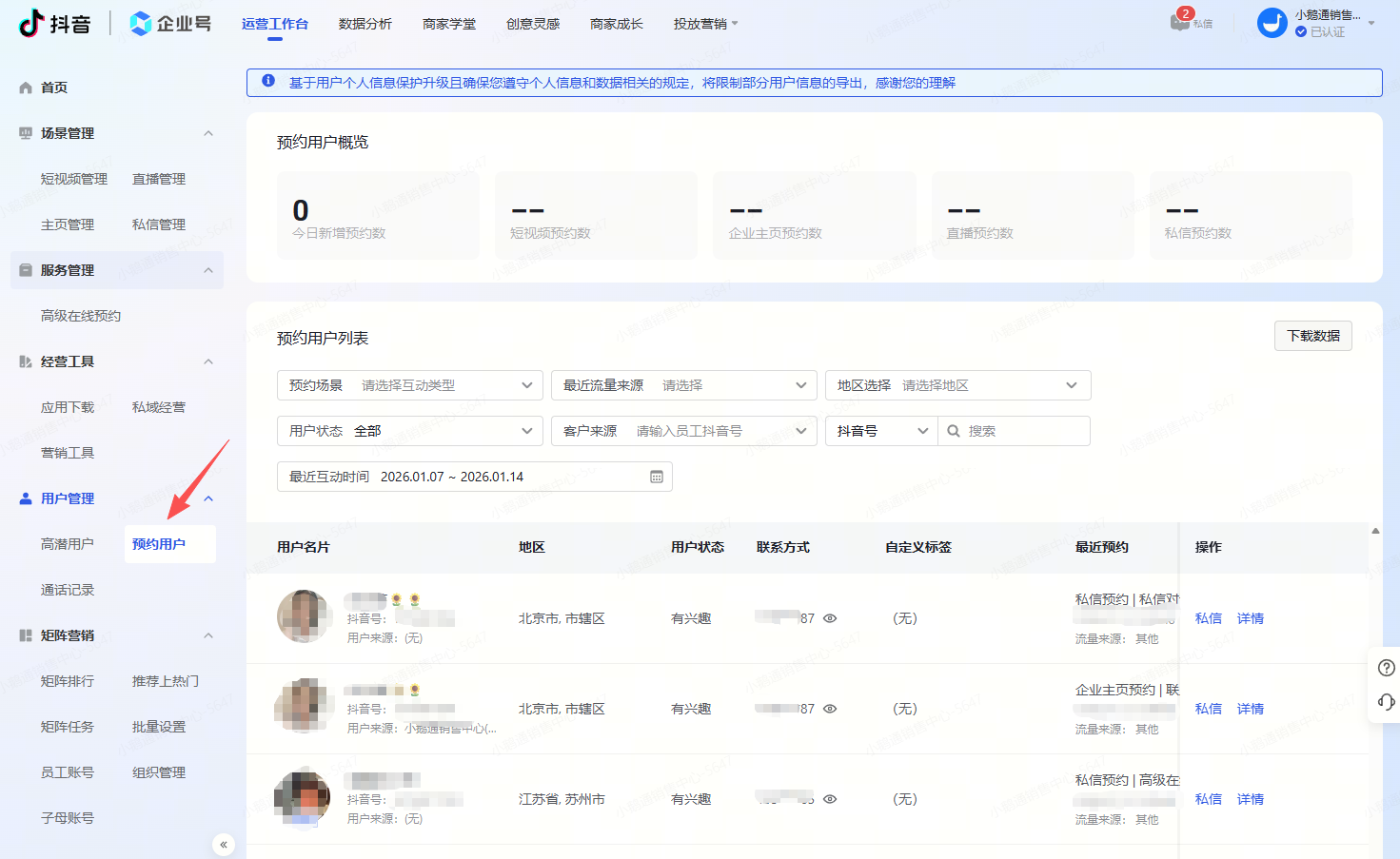Click the 矩阵营销 matrix marketing icon
This screenshot has width=1400, height=859.
pyautogui.click(x=24, y=635)
